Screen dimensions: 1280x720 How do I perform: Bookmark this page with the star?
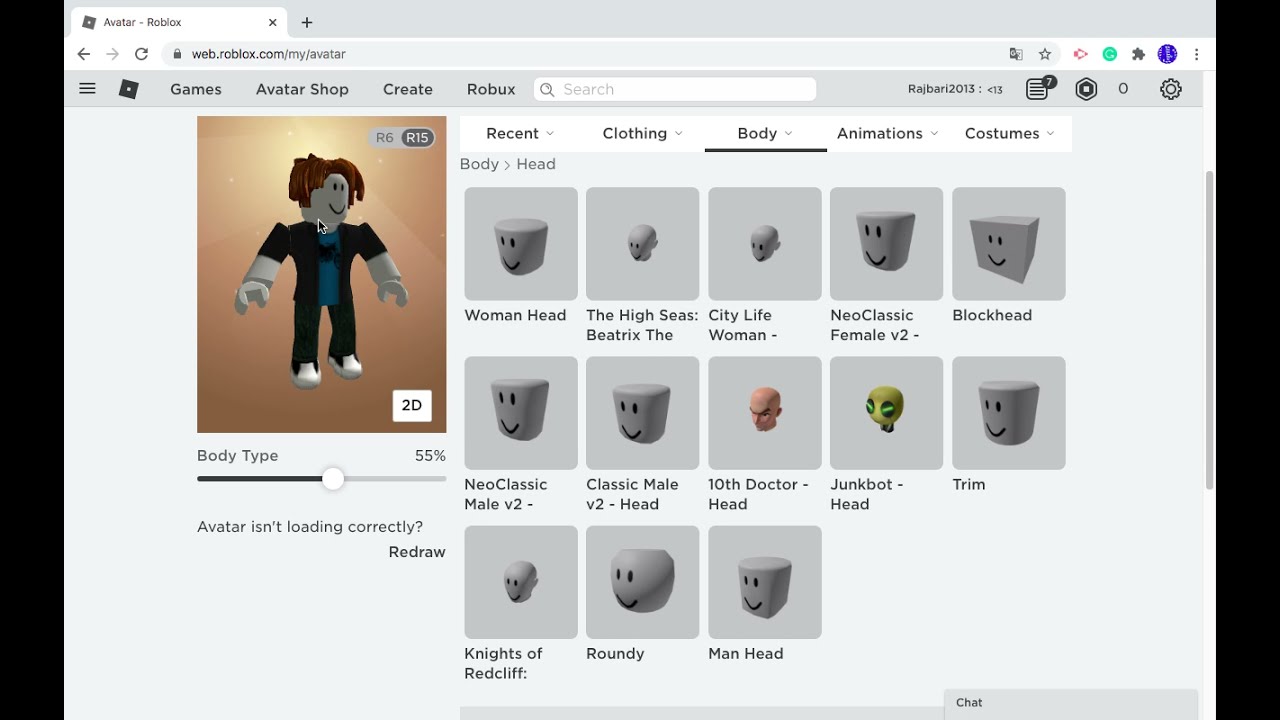click(x=1045, y=54)
